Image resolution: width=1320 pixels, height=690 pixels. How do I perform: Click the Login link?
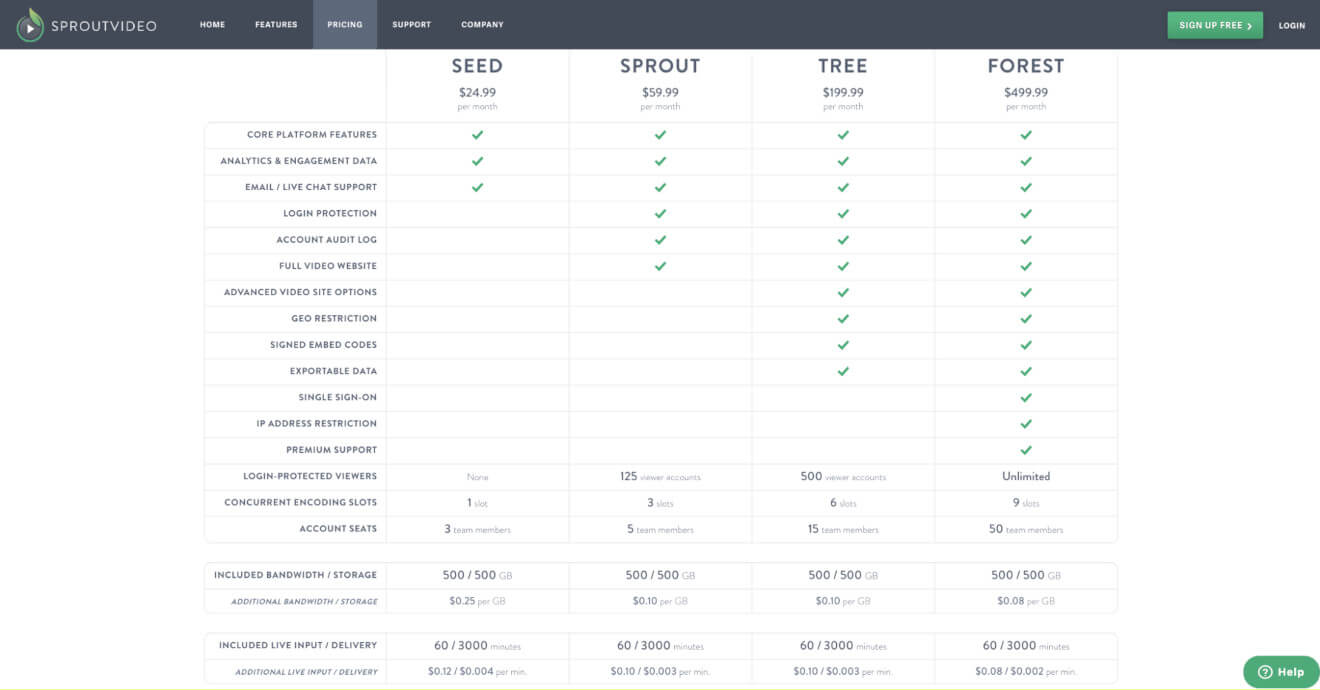click(1292, 26)
